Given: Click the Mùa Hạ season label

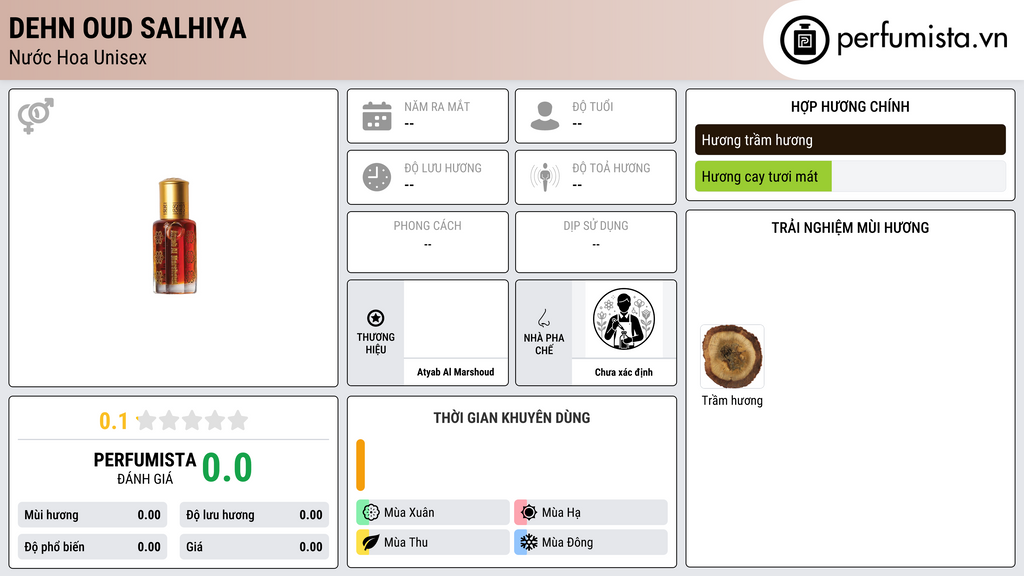Looking at the screenshot, I should [x=561, y=513].
